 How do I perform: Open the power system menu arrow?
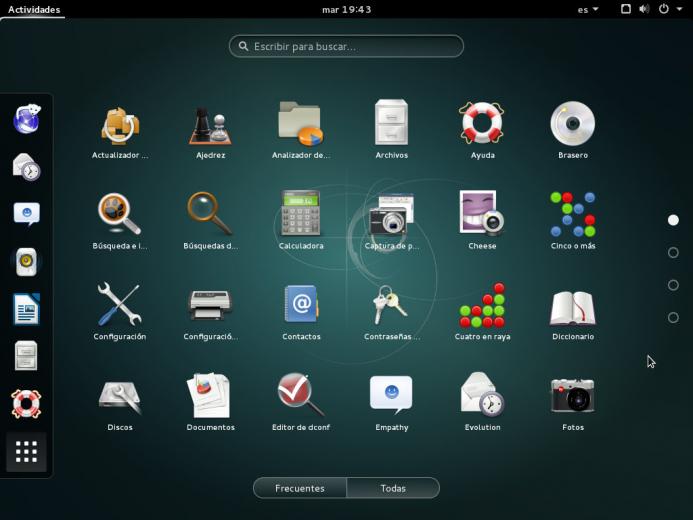[679, 9]
